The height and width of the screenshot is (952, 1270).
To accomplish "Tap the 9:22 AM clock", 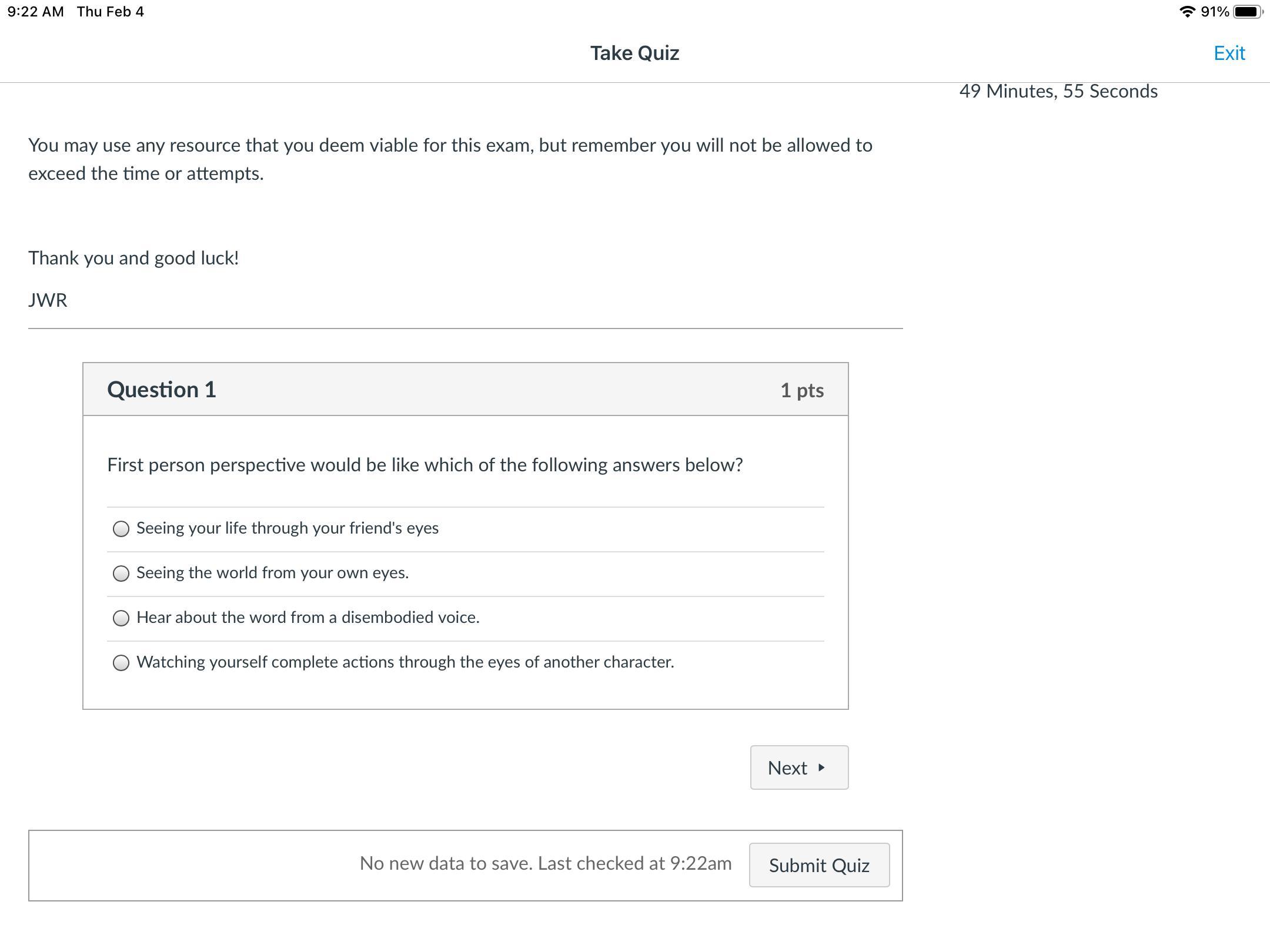I will 36,12.
